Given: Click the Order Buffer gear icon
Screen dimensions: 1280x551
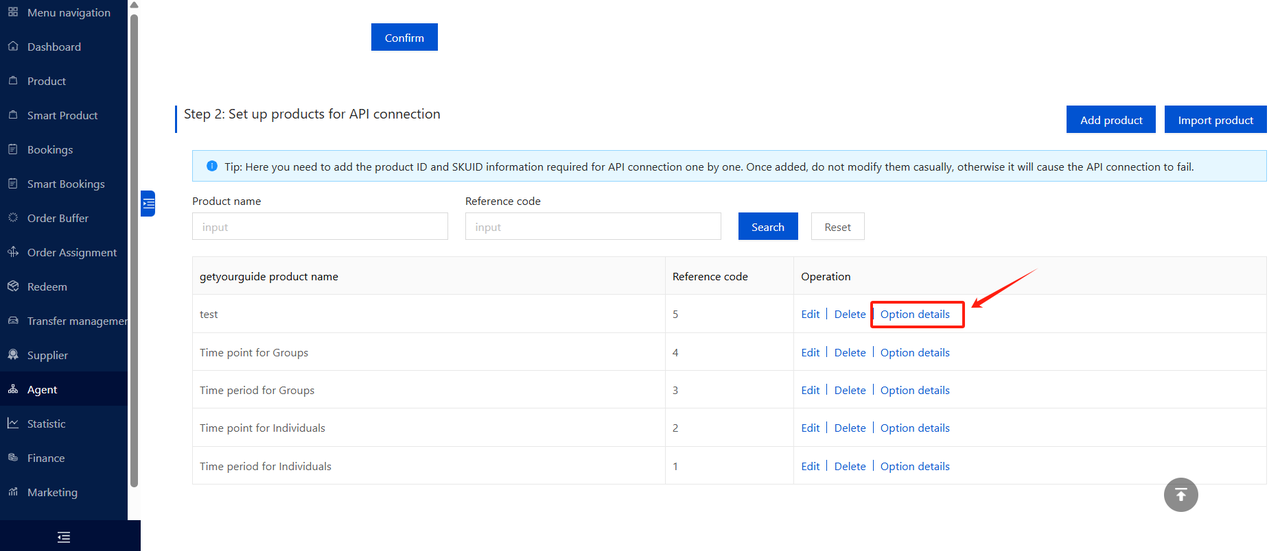Looking at the screenshot, I should [13, 218].
